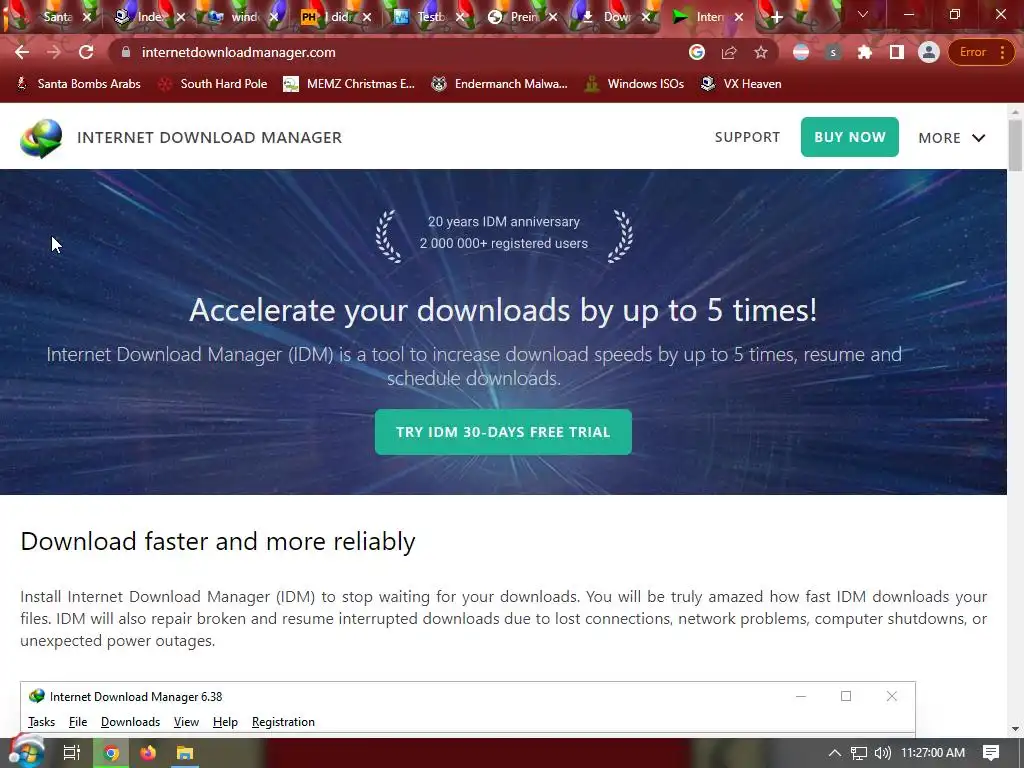Click View menu in IDM screenshot

click(186, 722)
